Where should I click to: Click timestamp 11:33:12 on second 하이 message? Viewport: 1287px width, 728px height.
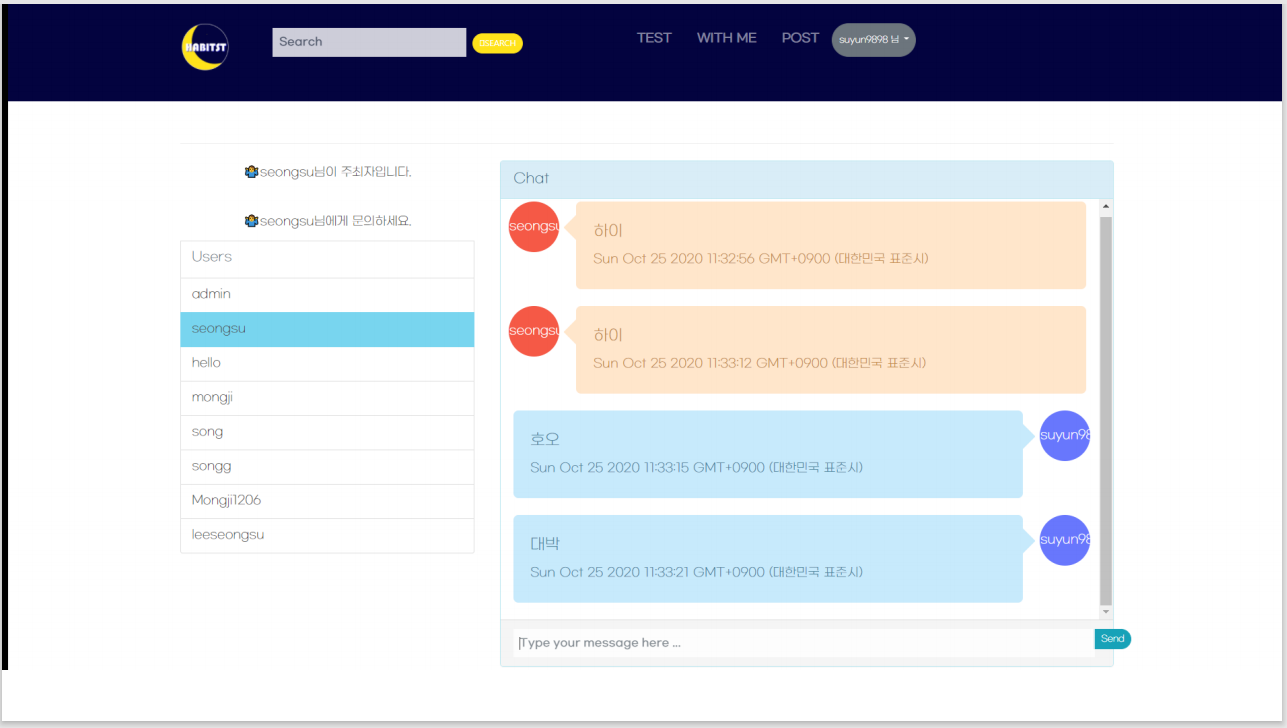[x=760, y=363]
